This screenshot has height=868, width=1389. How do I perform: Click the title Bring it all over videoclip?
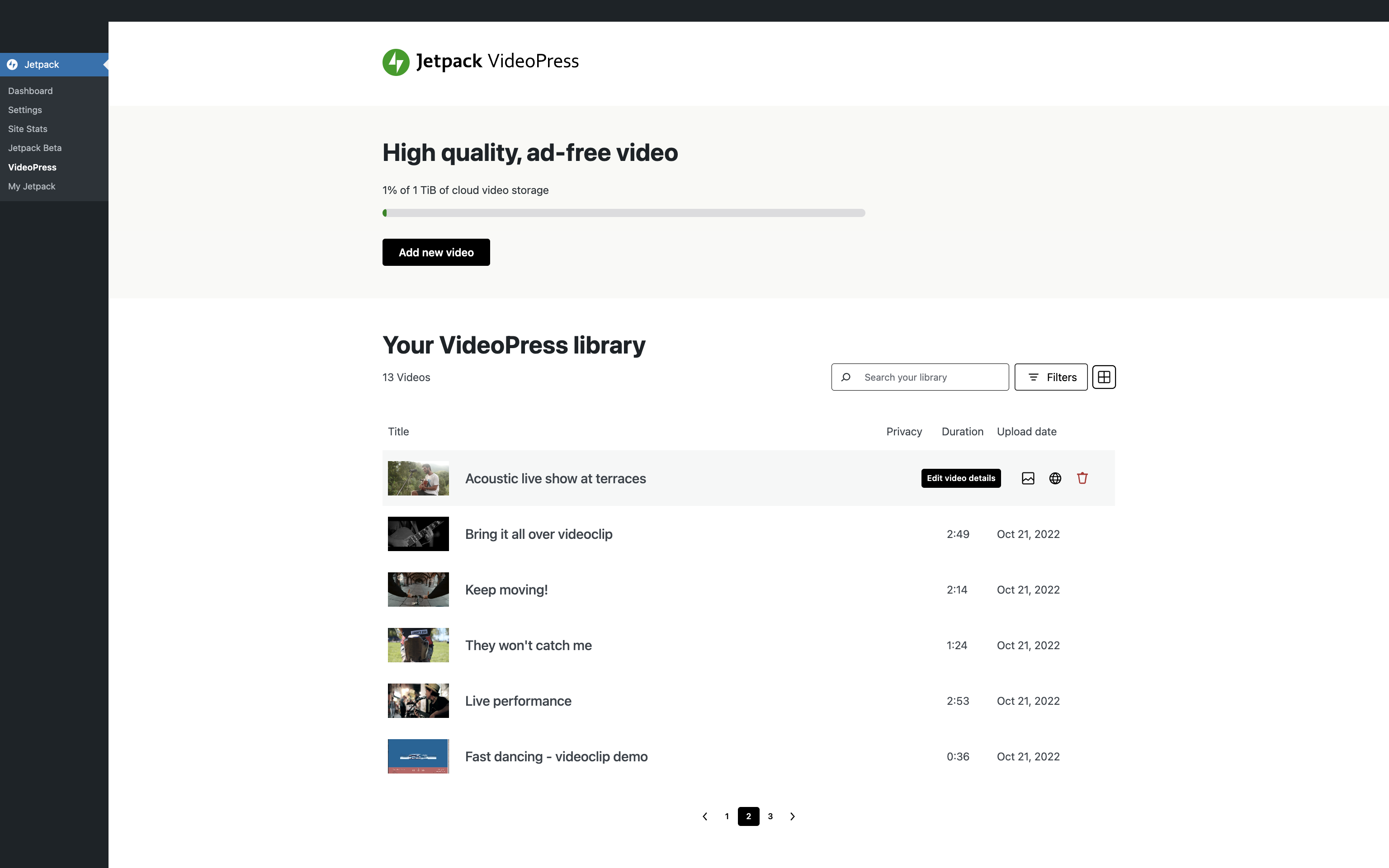point(539,534)
